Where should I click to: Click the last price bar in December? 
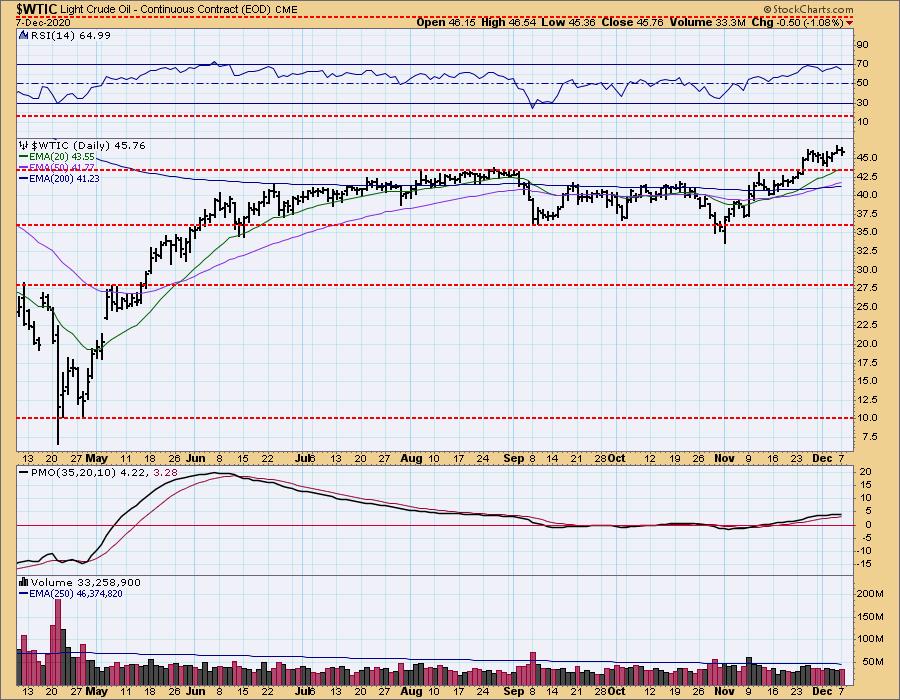(842, 151)
